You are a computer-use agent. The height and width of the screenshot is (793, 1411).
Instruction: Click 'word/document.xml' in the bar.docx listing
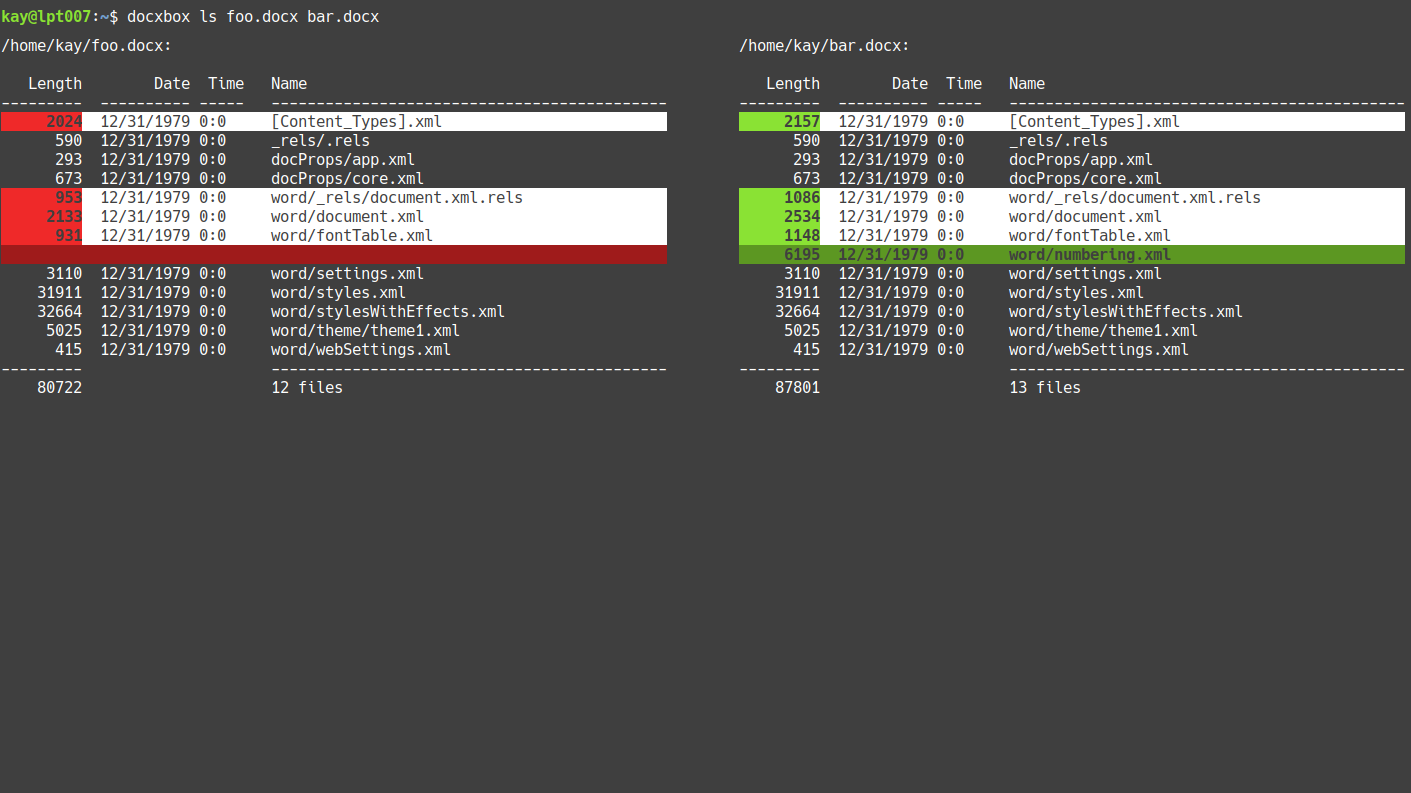click(x=1085, y=217)
